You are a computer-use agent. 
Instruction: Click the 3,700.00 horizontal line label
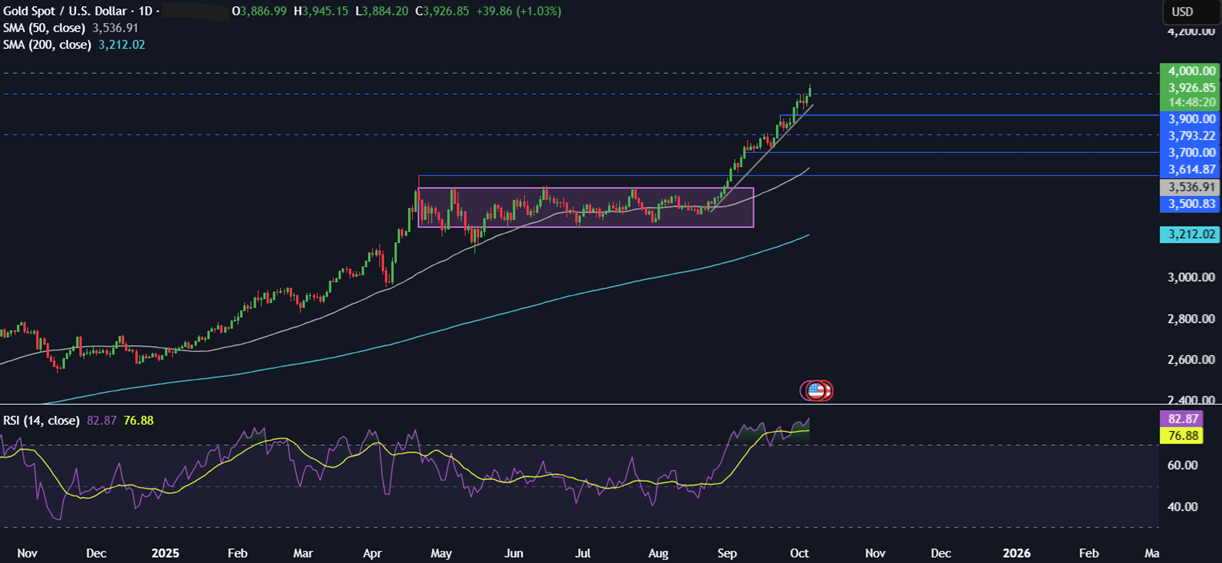pyautogui.click(x=1188, y=153)
